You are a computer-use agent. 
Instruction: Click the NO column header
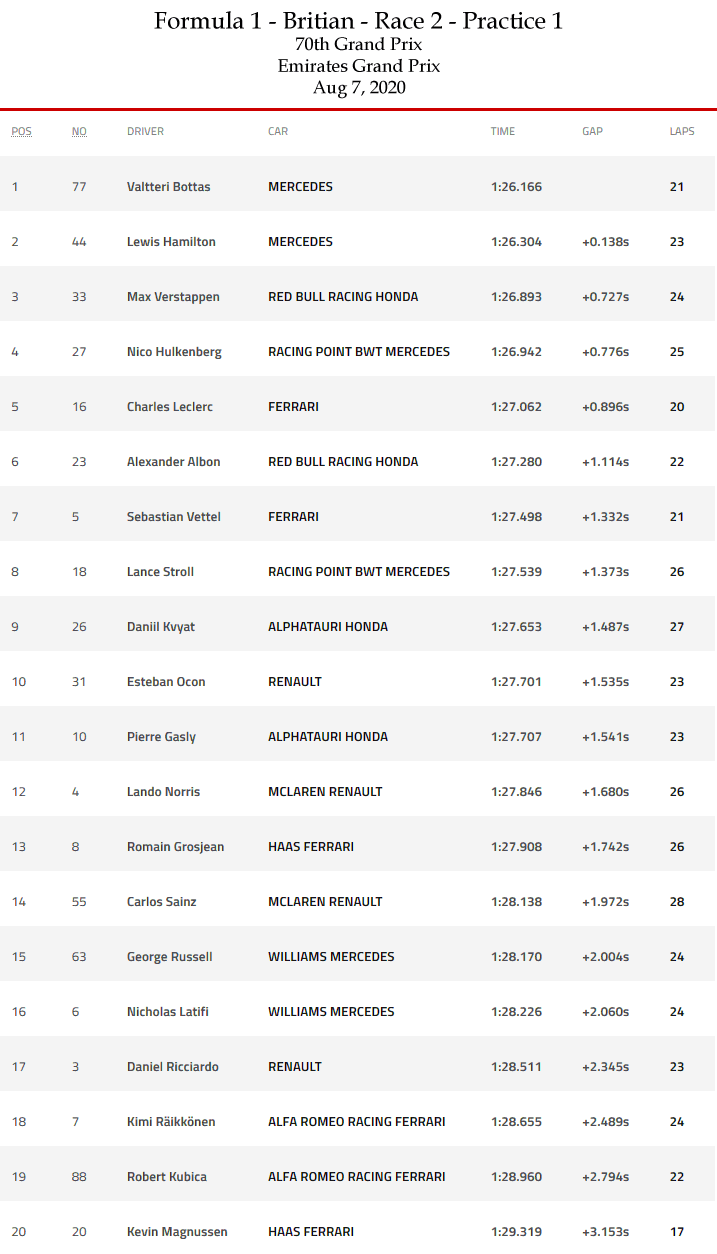tap(79, 132)
